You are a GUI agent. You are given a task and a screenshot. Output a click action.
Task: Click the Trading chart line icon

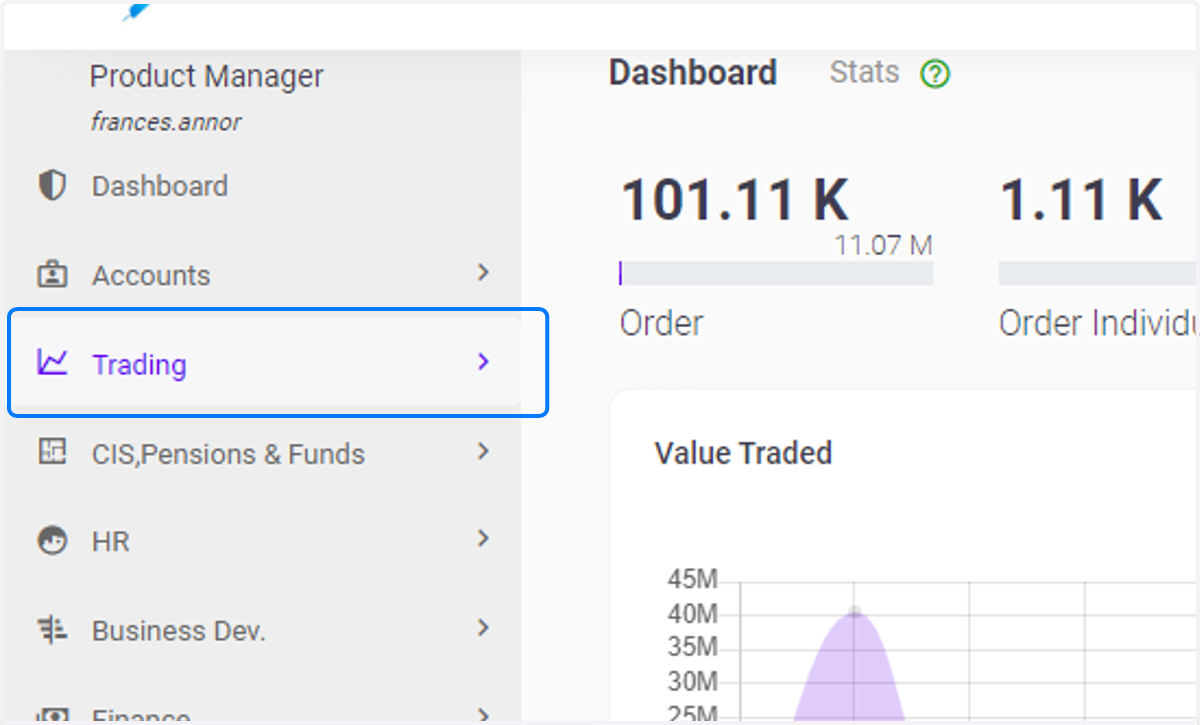point(52,362)
